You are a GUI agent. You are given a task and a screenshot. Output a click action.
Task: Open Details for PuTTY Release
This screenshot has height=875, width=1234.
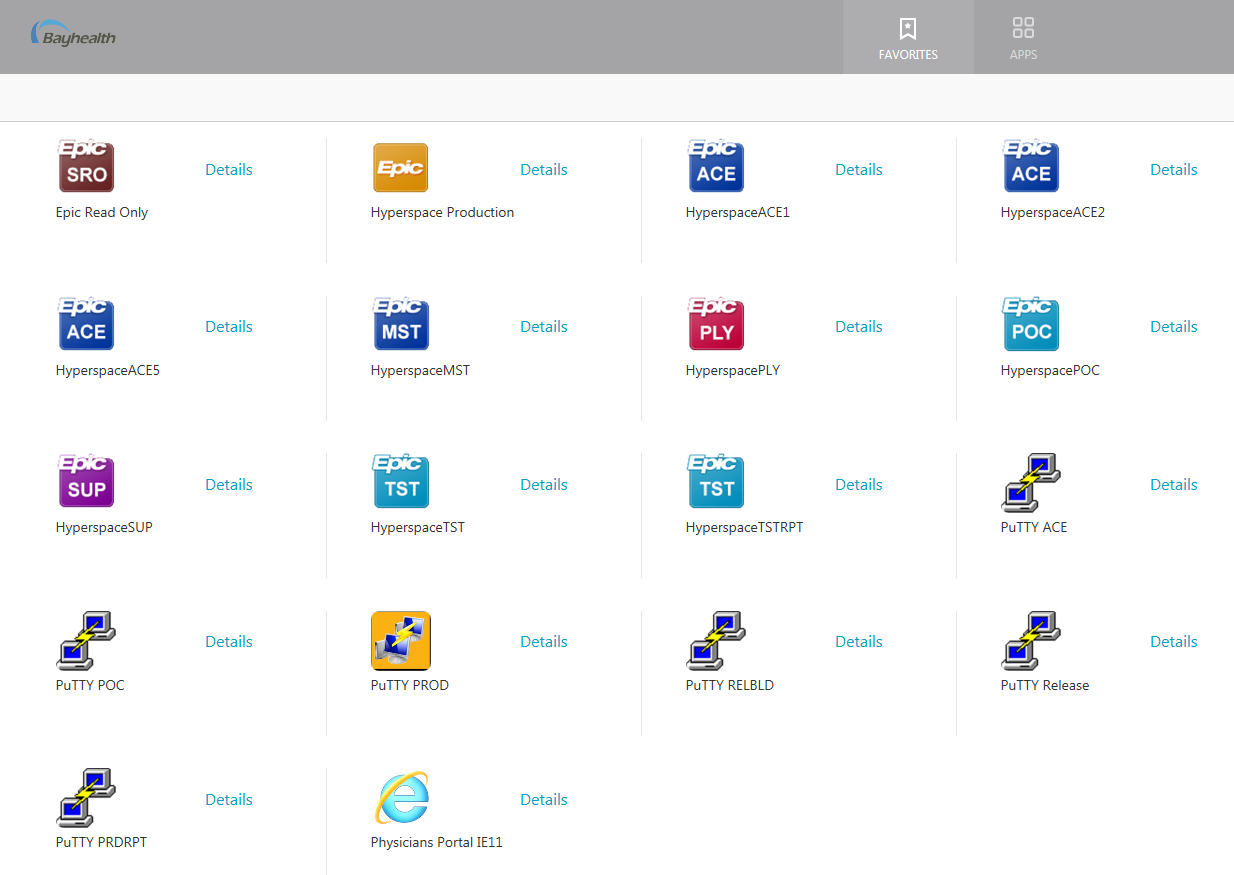pos(1173,641)
